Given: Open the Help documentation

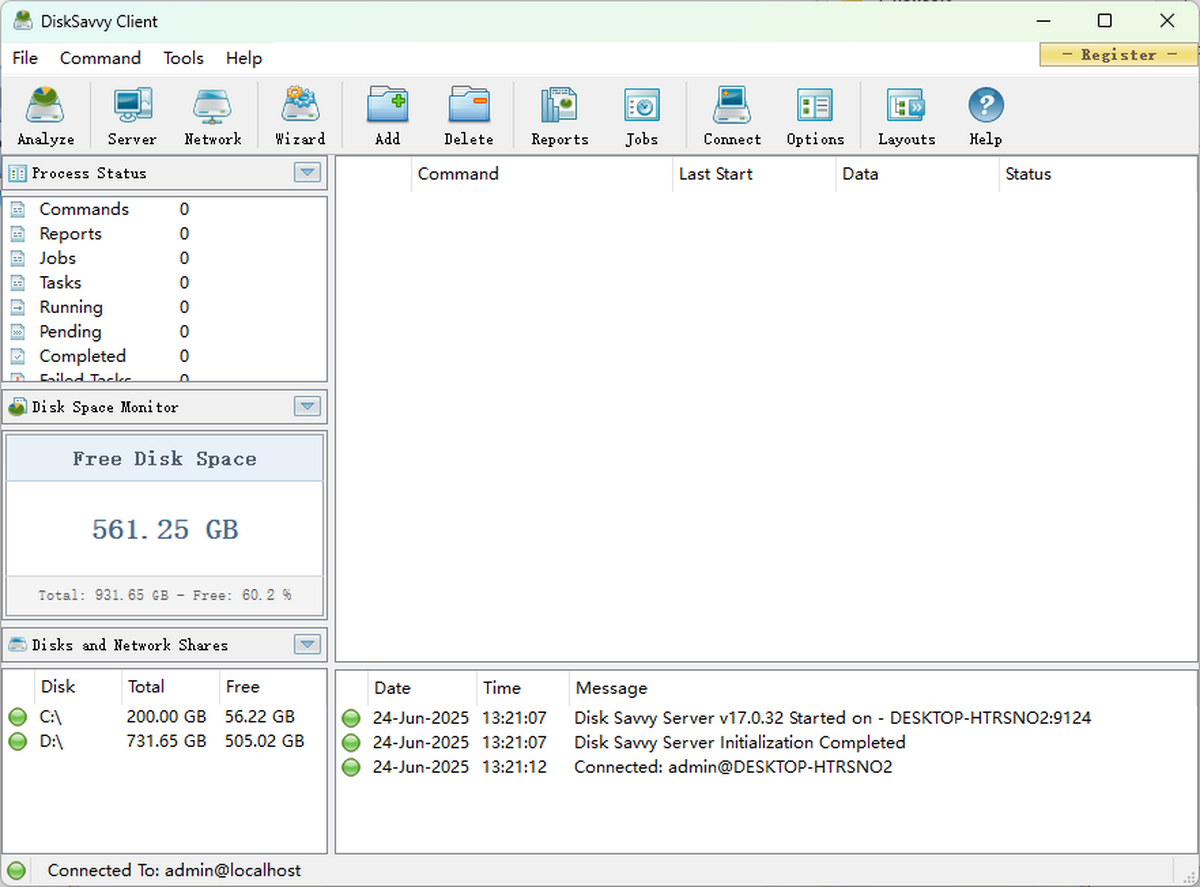Looking at the screenshot, I should [985, 114].
